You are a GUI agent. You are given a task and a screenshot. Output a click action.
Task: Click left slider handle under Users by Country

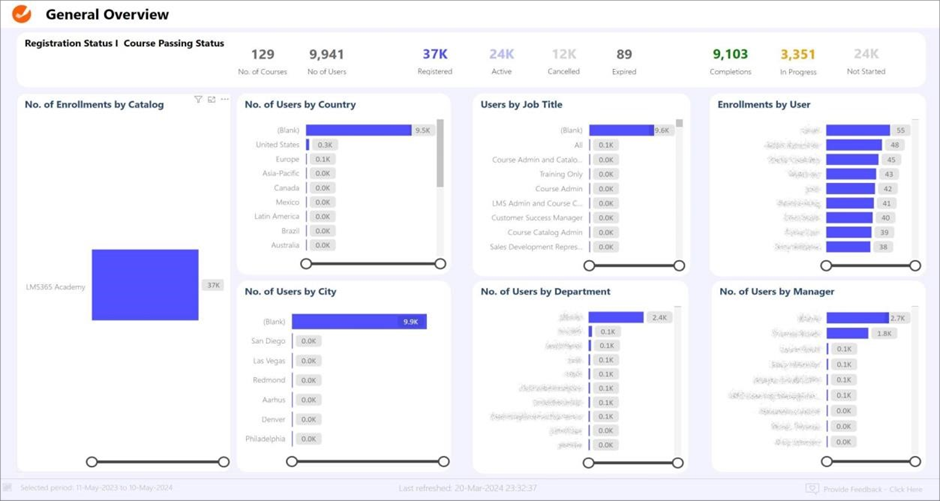coord(306,264)
